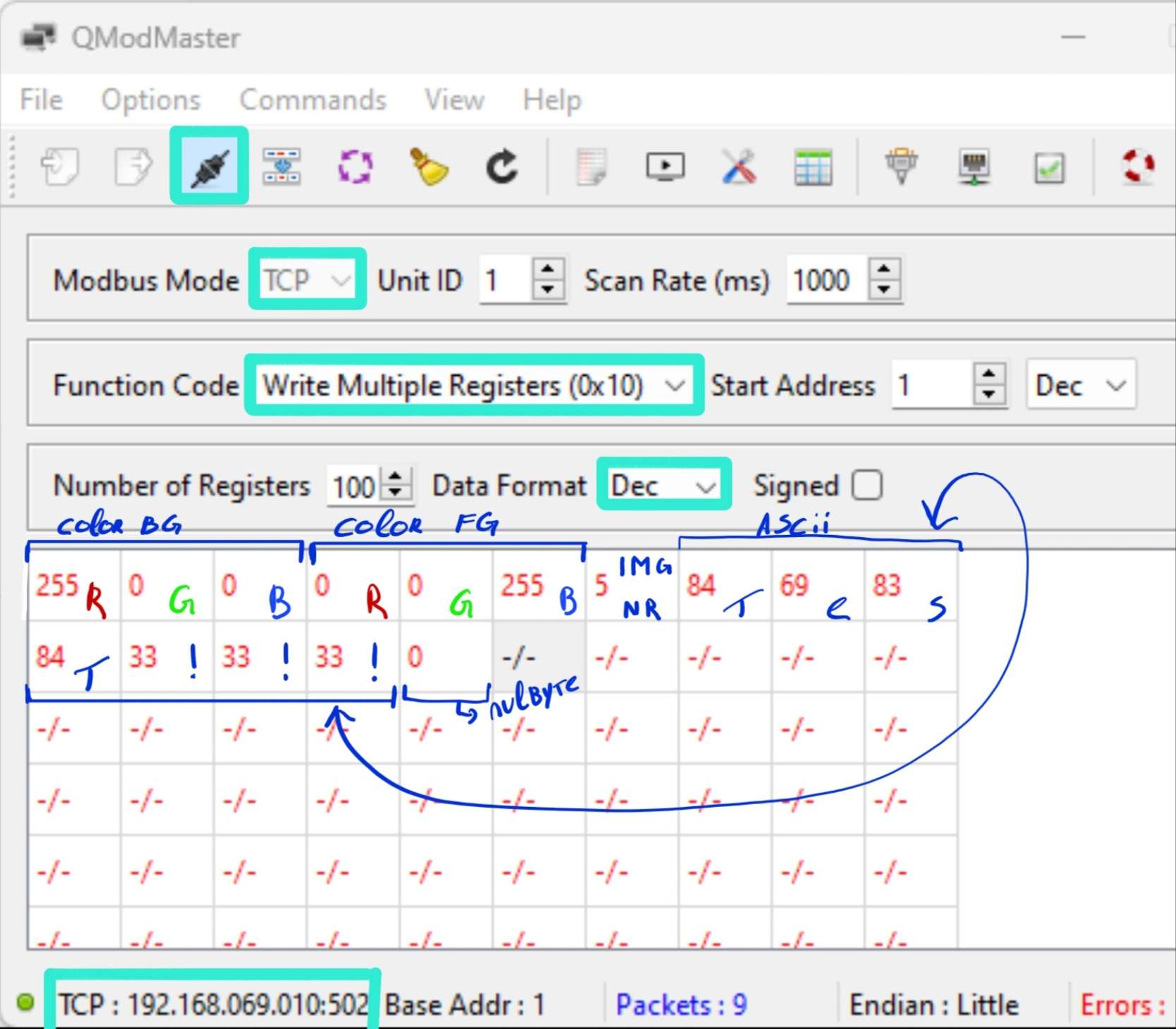Open the Data Format Dec dropdown

click(663, 485)
